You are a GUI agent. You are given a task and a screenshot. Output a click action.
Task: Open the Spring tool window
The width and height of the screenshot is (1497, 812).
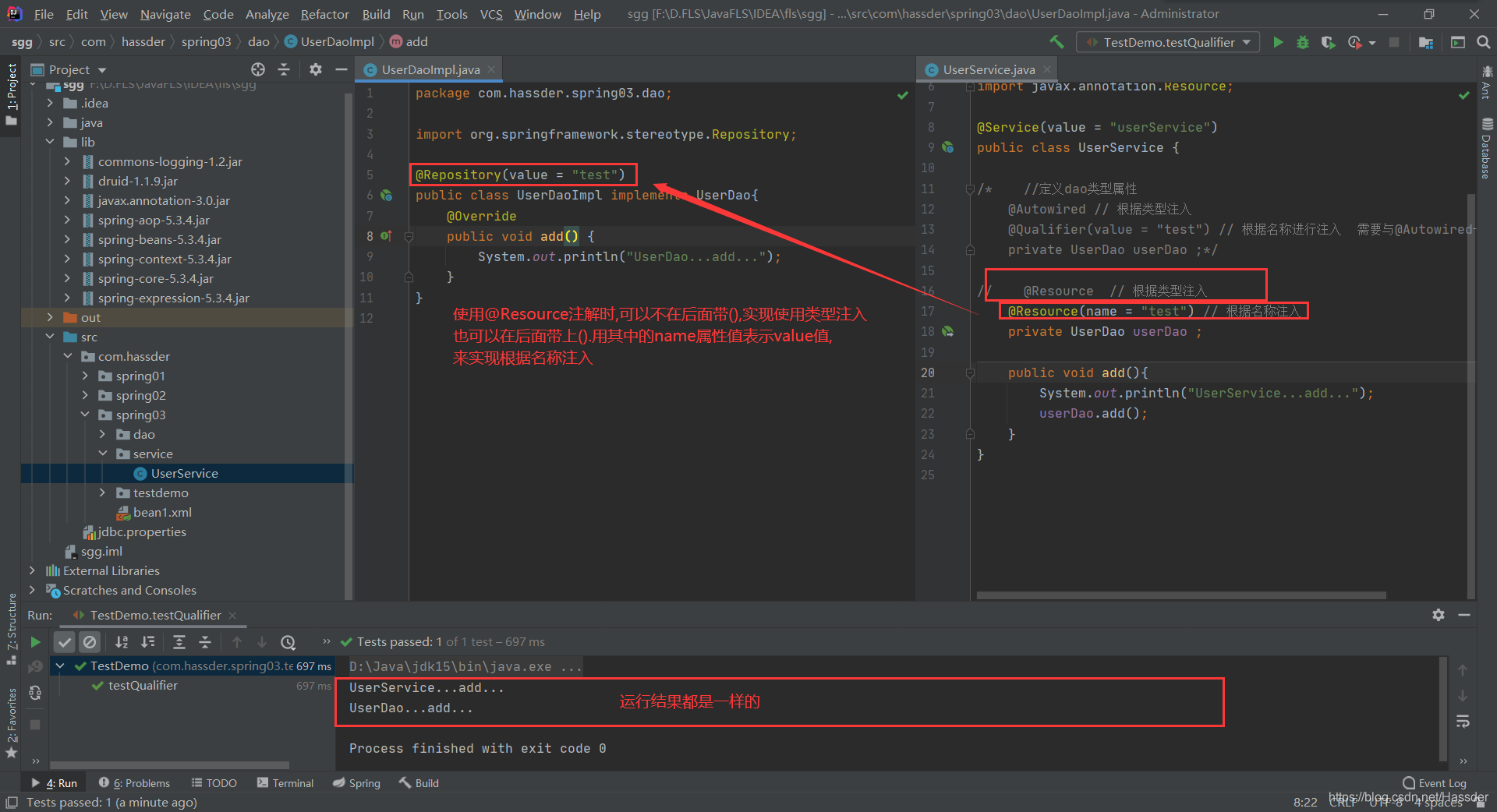pos(356,783)
